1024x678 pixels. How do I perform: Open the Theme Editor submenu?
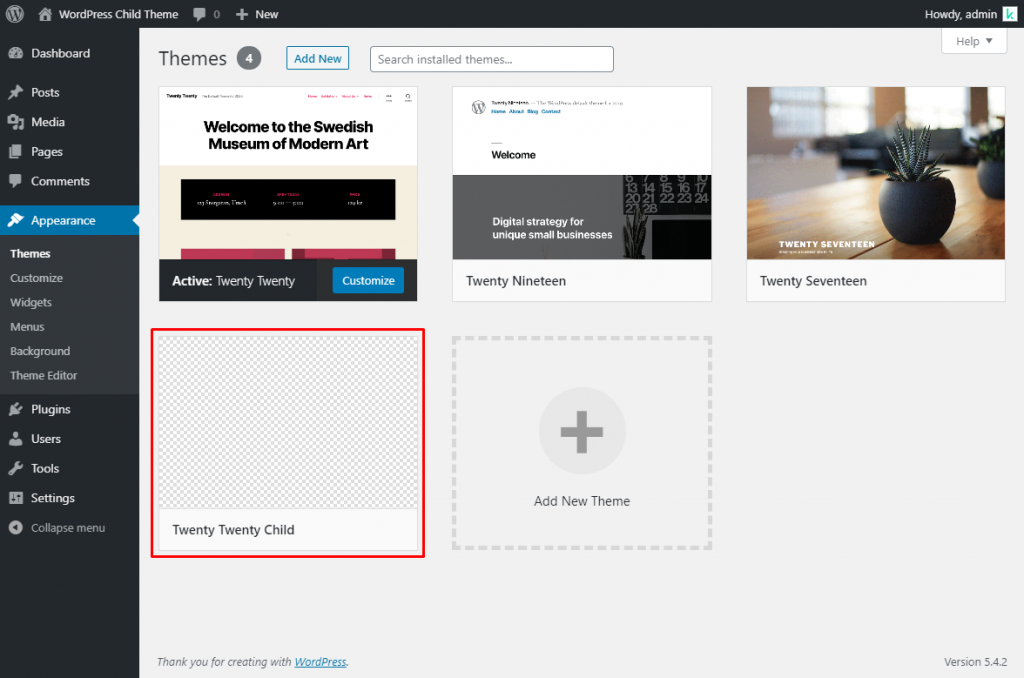(44, 376)
